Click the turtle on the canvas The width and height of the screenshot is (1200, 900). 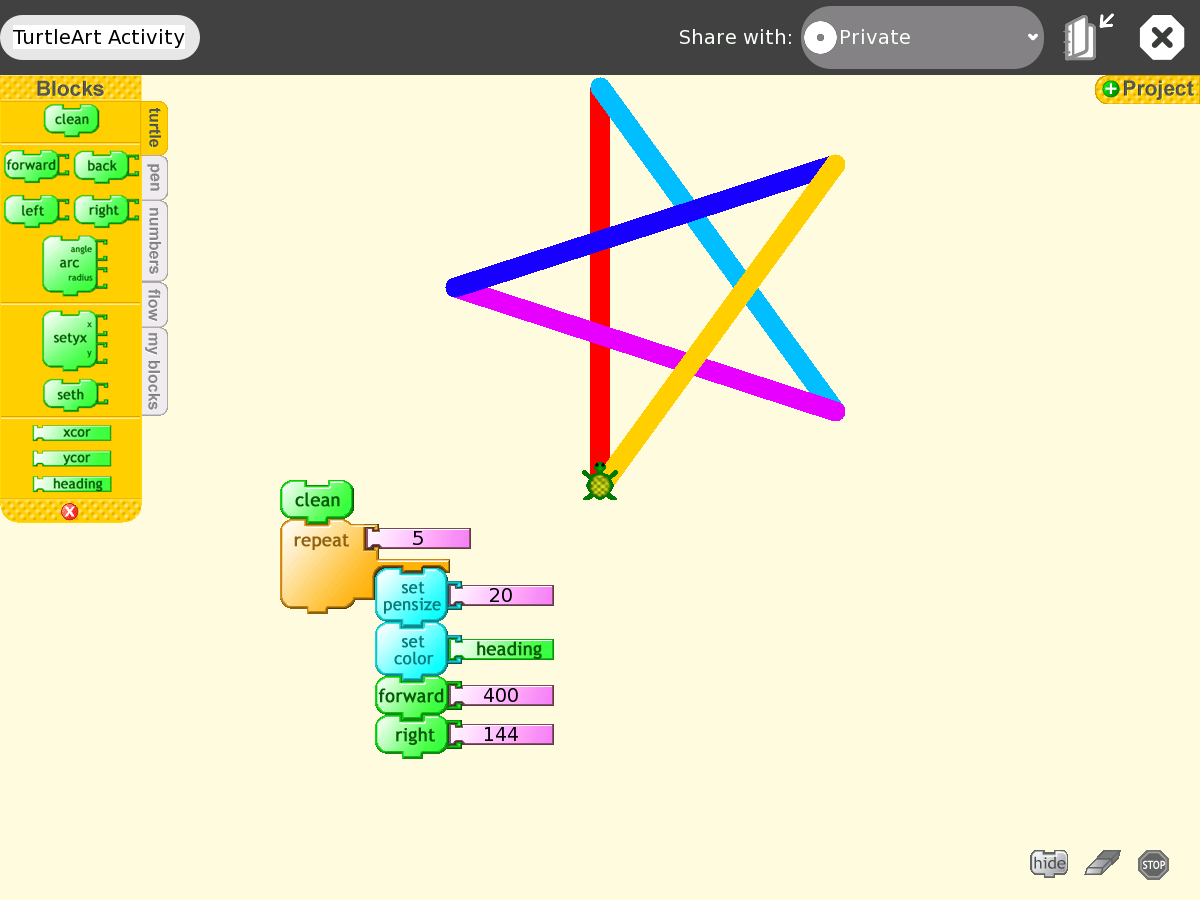point(600,484)
